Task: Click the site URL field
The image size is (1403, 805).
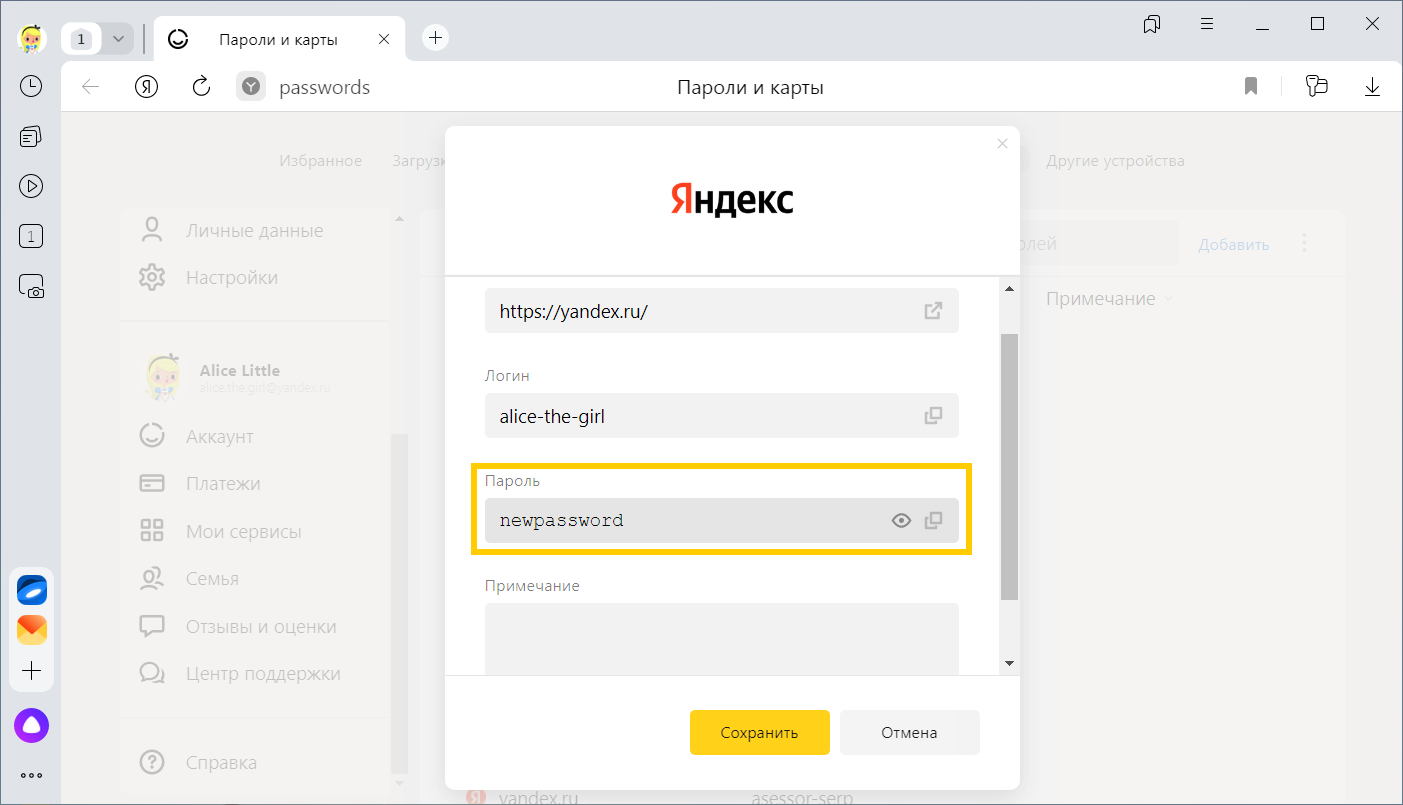Action: point(721,310)
